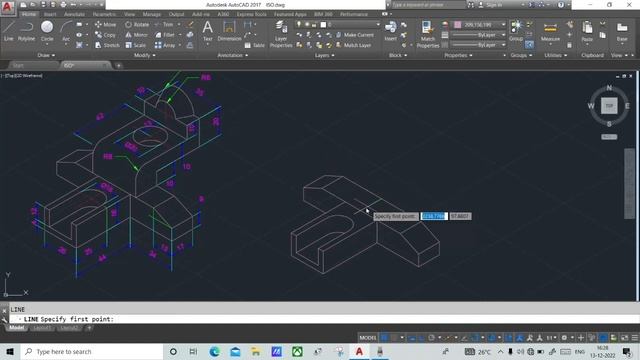Viewport: 640px width, 360px height.
Task: Activate the Fillet command
Action: [165, 35]
